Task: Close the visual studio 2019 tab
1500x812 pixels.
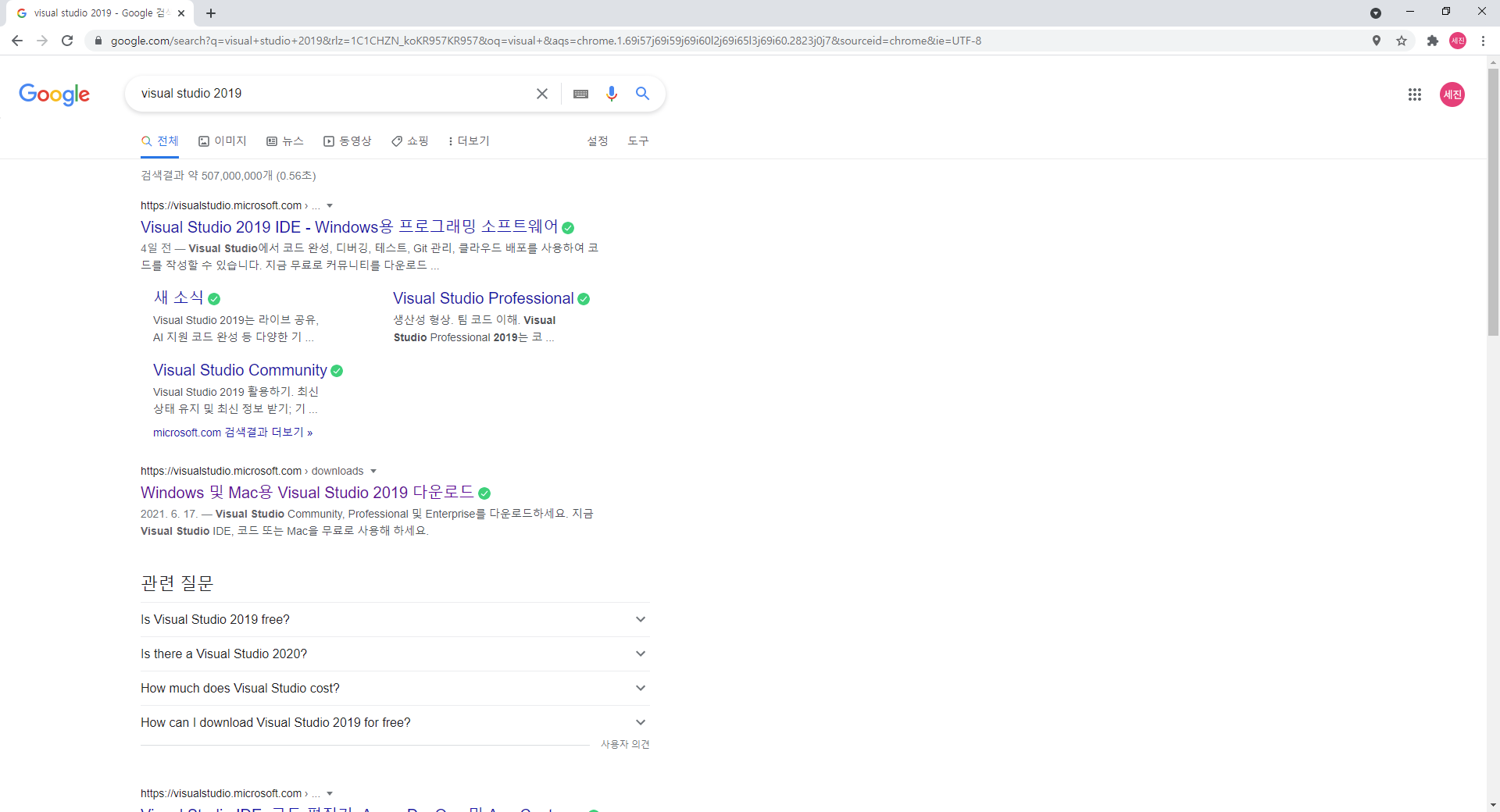Action: [x=181, y=13]
